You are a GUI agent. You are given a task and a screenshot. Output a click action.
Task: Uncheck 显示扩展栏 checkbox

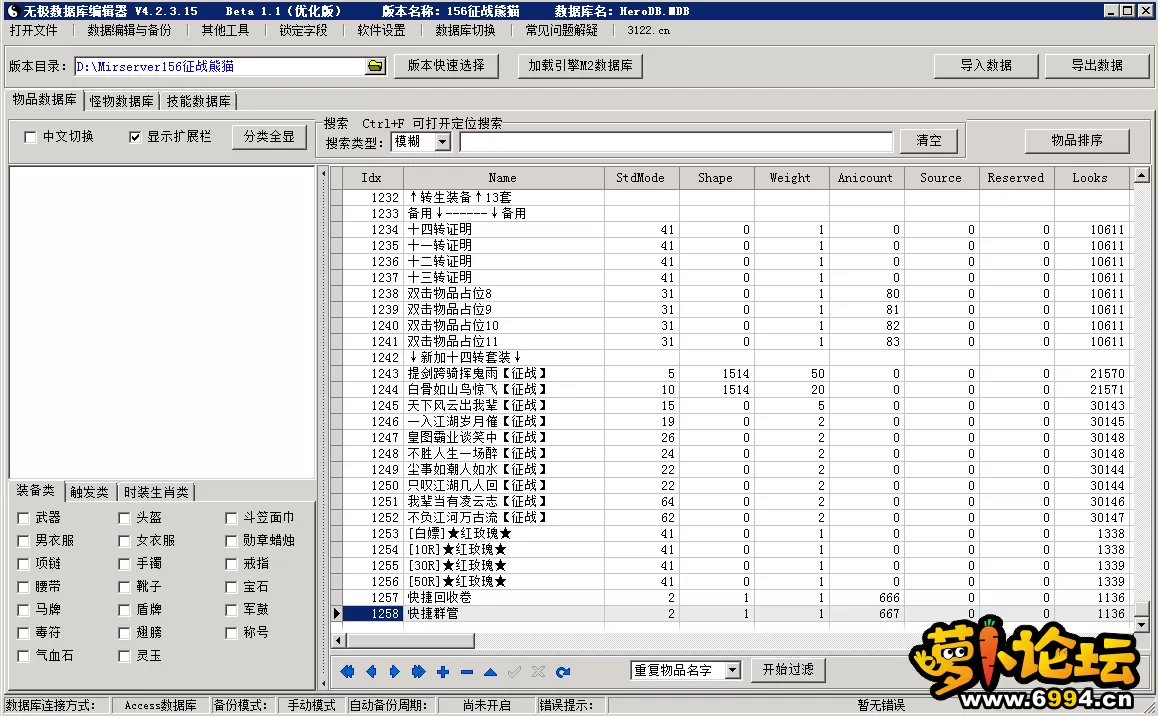[134, 137]
